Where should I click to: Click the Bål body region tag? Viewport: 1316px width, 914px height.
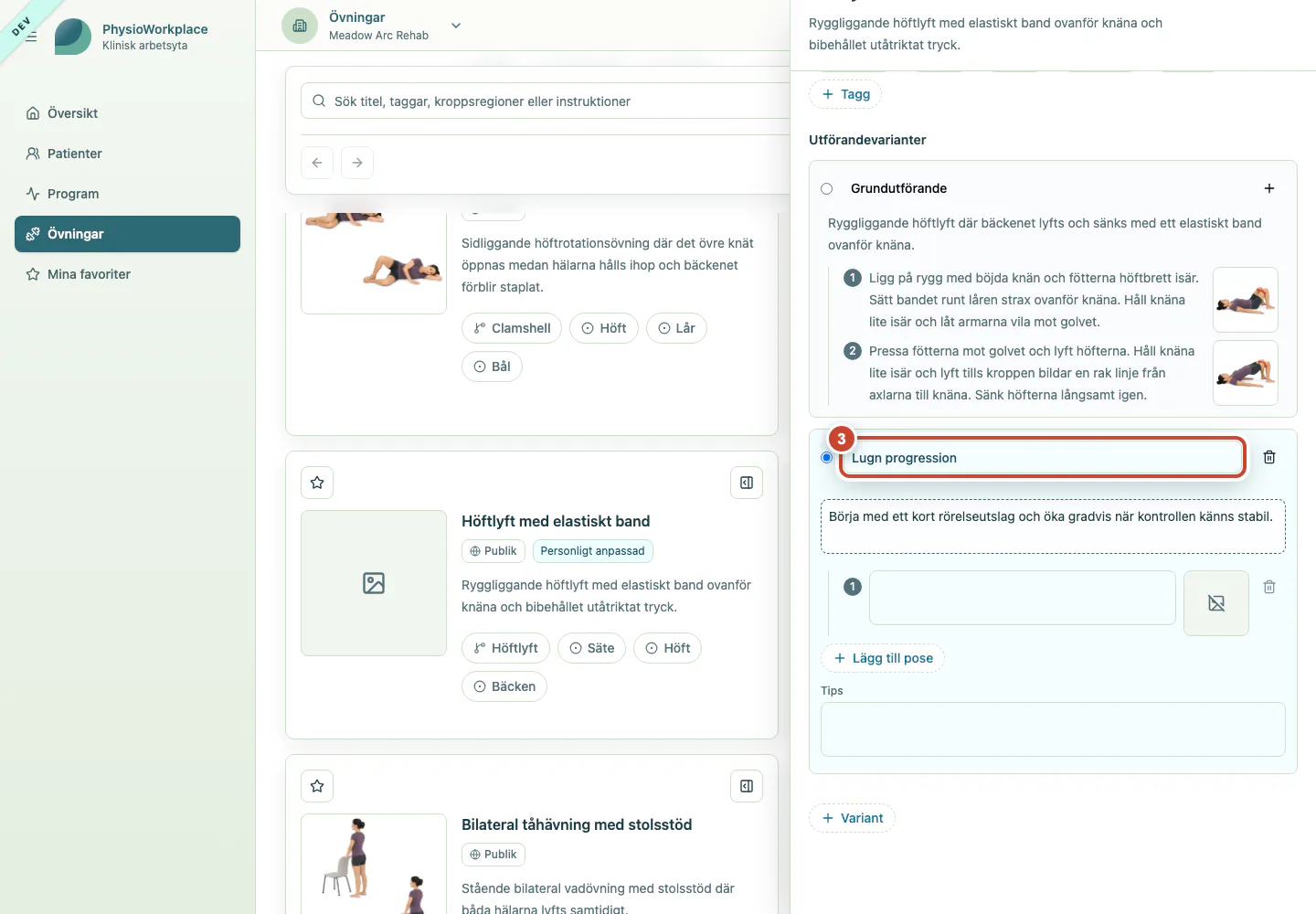coord(492,367)
